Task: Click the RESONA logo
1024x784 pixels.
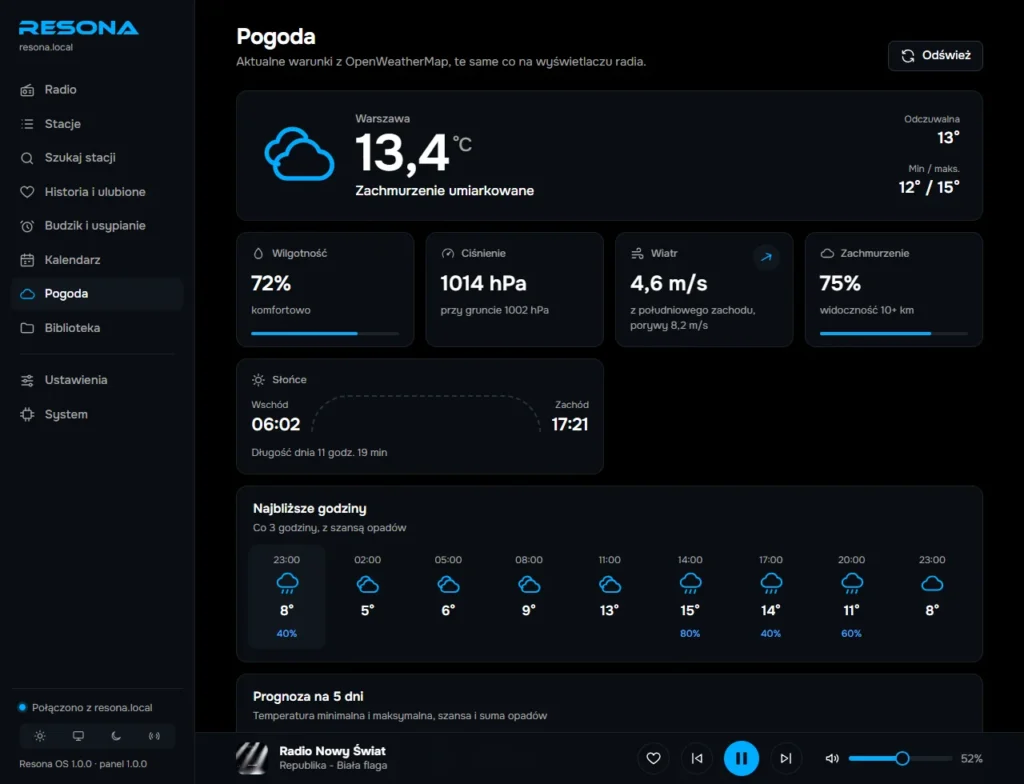Action: coord(78,27)
